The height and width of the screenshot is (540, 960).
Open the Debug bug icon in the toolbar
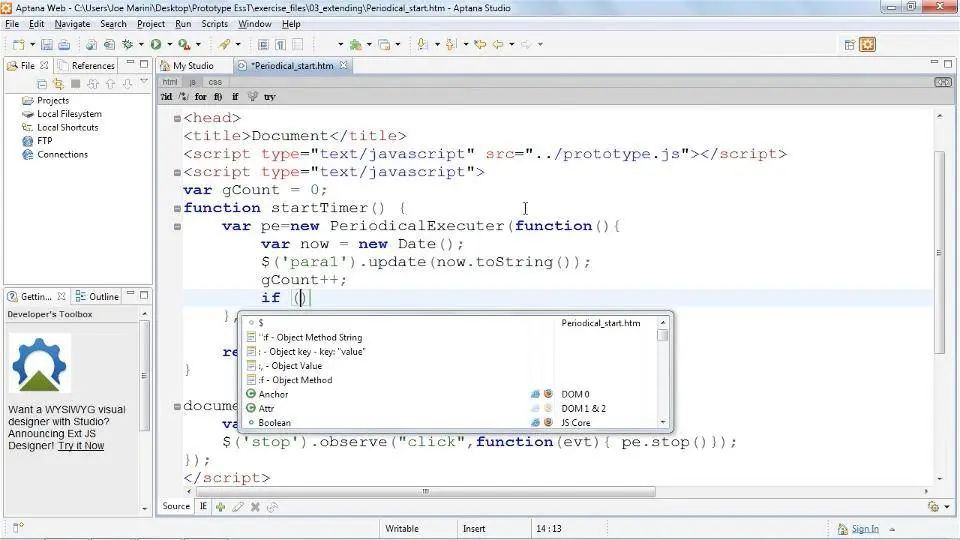point(127,44)
